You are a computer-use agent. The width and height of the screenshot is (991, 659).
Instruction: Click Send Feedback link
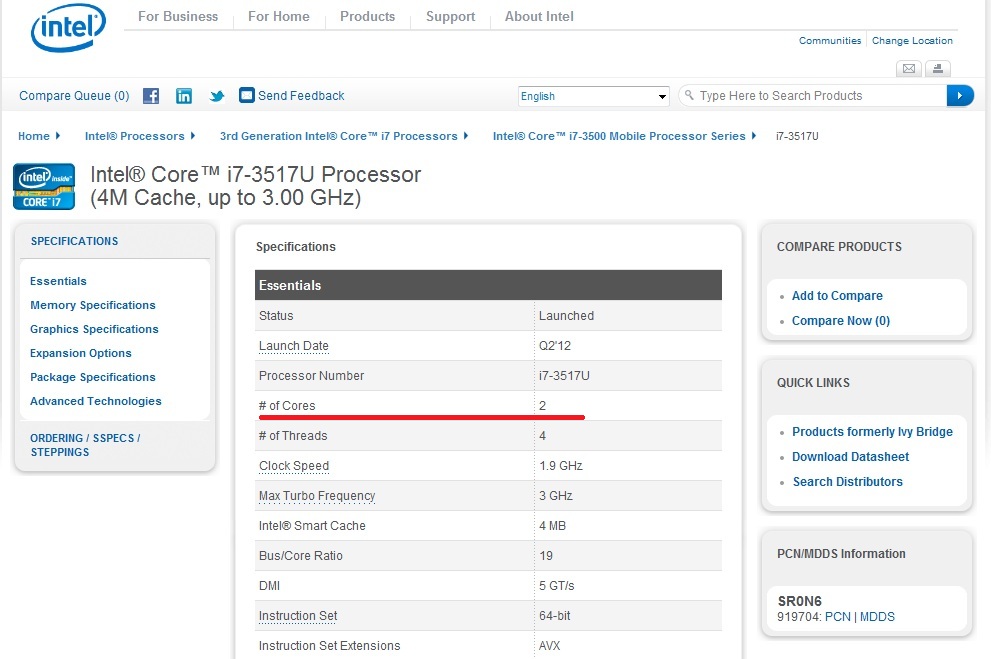coord(300,96)
